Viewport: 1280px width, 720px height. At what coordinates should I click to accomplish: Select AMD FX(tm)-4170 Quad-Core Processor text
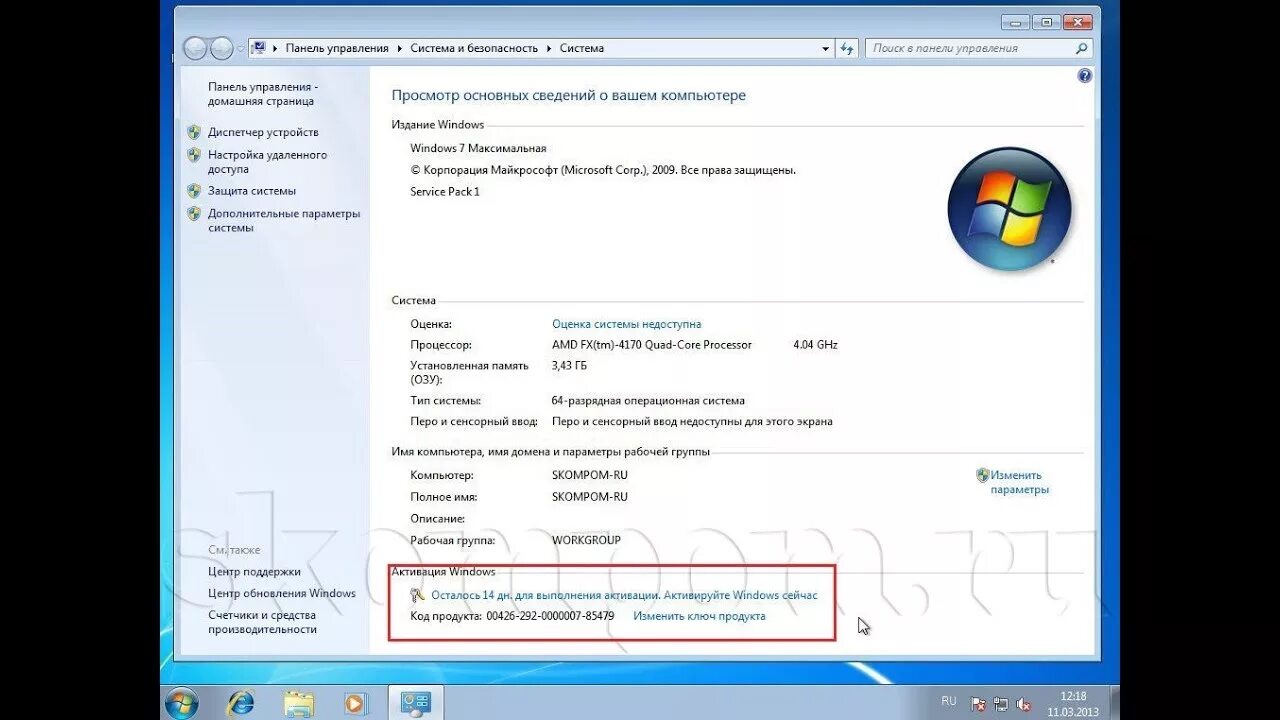[x=652, y=345]
